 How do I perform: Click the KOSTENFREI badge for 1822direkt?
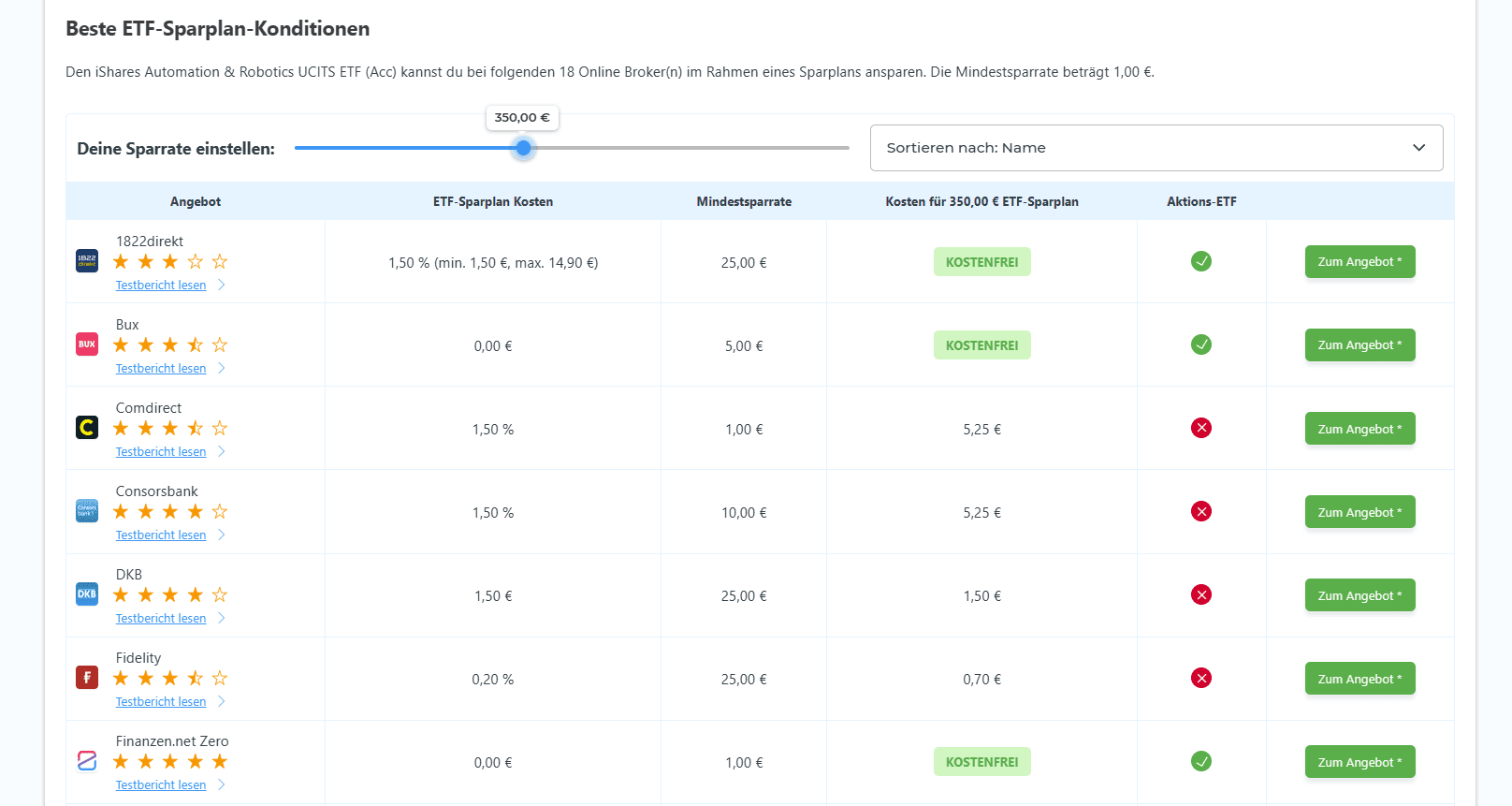click(981, 262)
